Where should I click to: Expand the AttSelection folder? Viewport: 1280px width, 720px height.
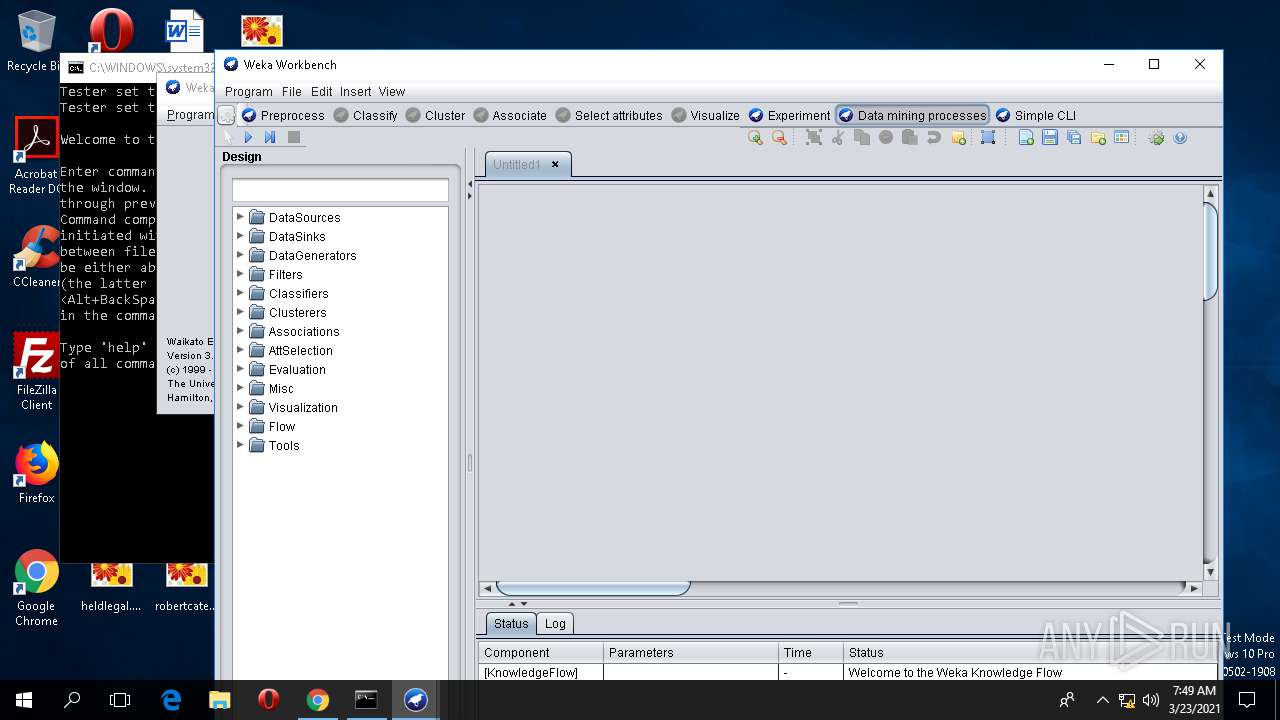pos(240,350)
